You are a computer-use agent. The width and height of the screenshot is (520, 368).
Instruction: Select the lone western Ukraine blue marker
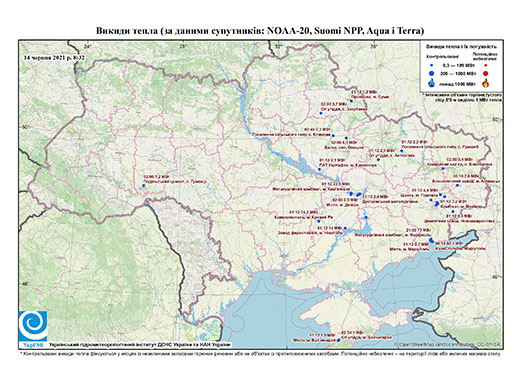[x=144, y=186]
